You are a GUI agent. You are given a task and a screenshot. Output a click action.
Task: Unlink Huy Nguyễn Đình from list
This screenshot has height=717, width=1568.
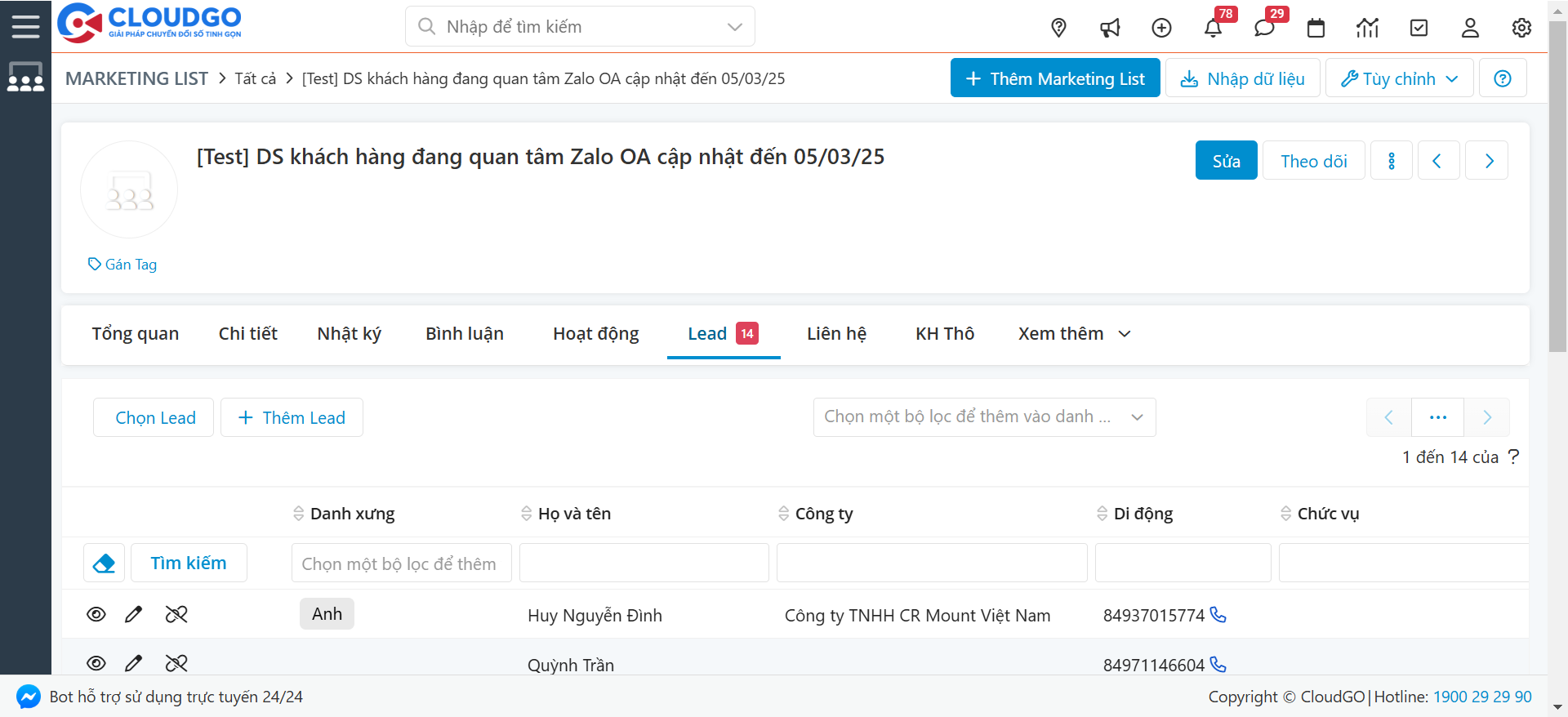(176, 614)
